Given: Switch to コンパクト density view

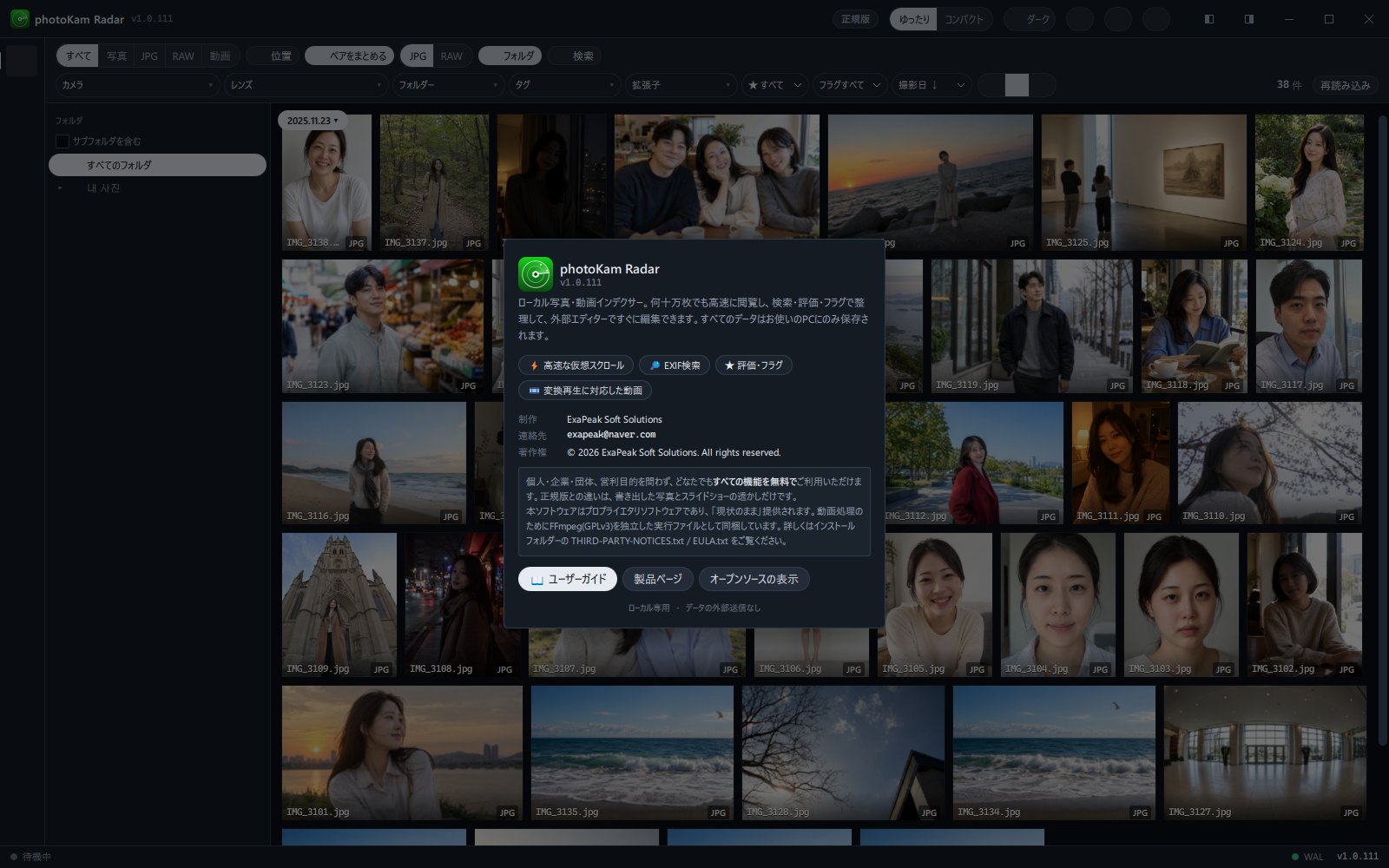Looking at the screenshot, I should (964, 19).
